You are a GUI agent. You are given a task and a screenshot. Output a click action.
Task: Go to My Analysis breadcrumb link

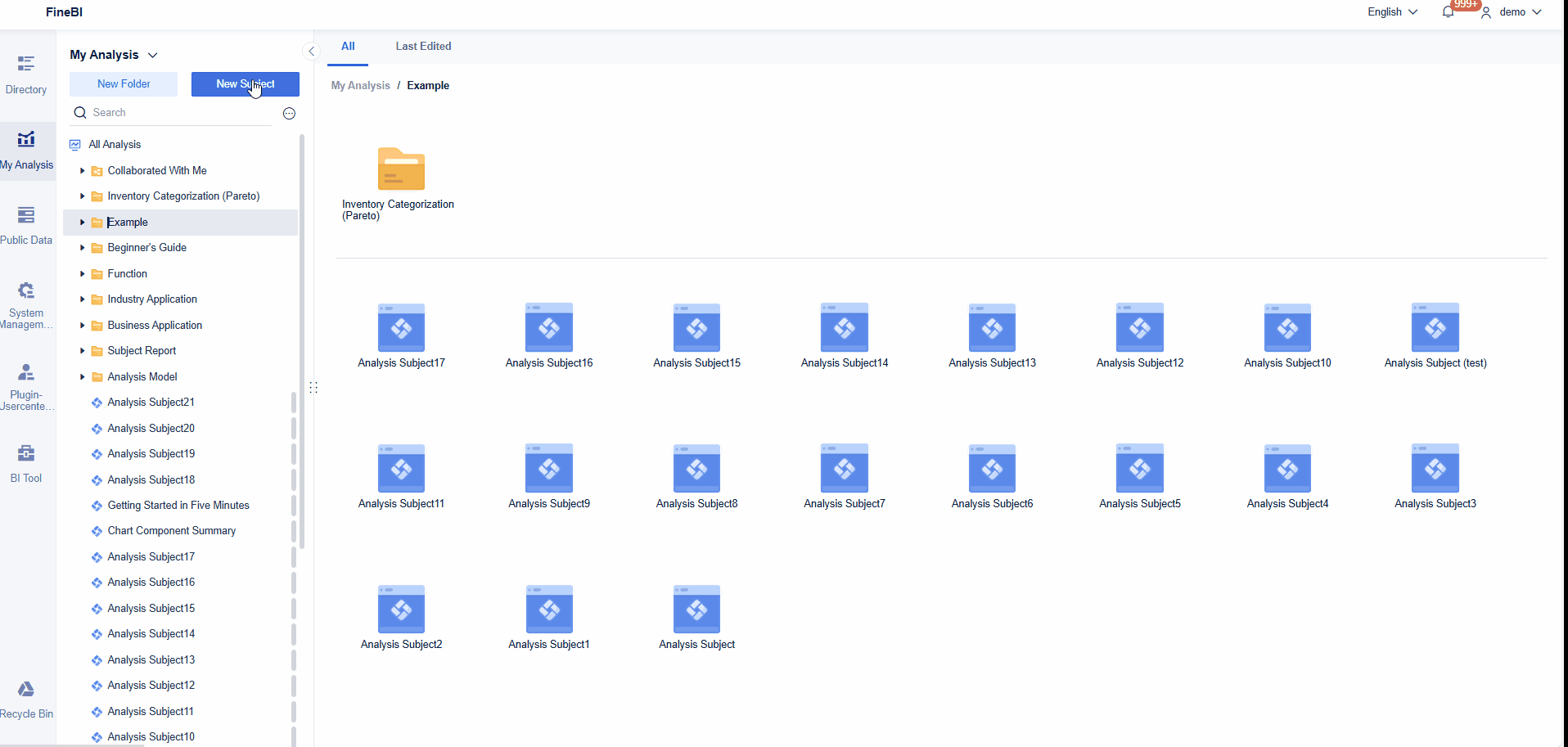(x=360, y=86)
